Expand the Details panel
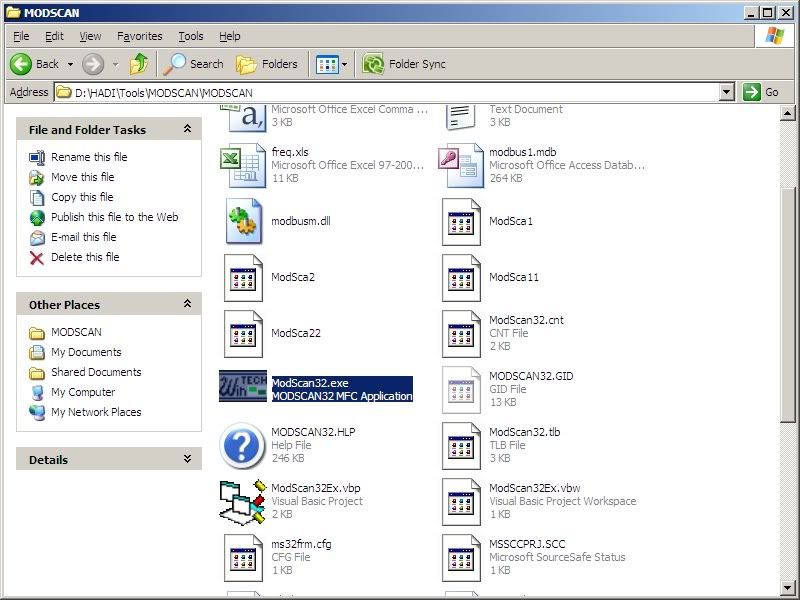 187,459
